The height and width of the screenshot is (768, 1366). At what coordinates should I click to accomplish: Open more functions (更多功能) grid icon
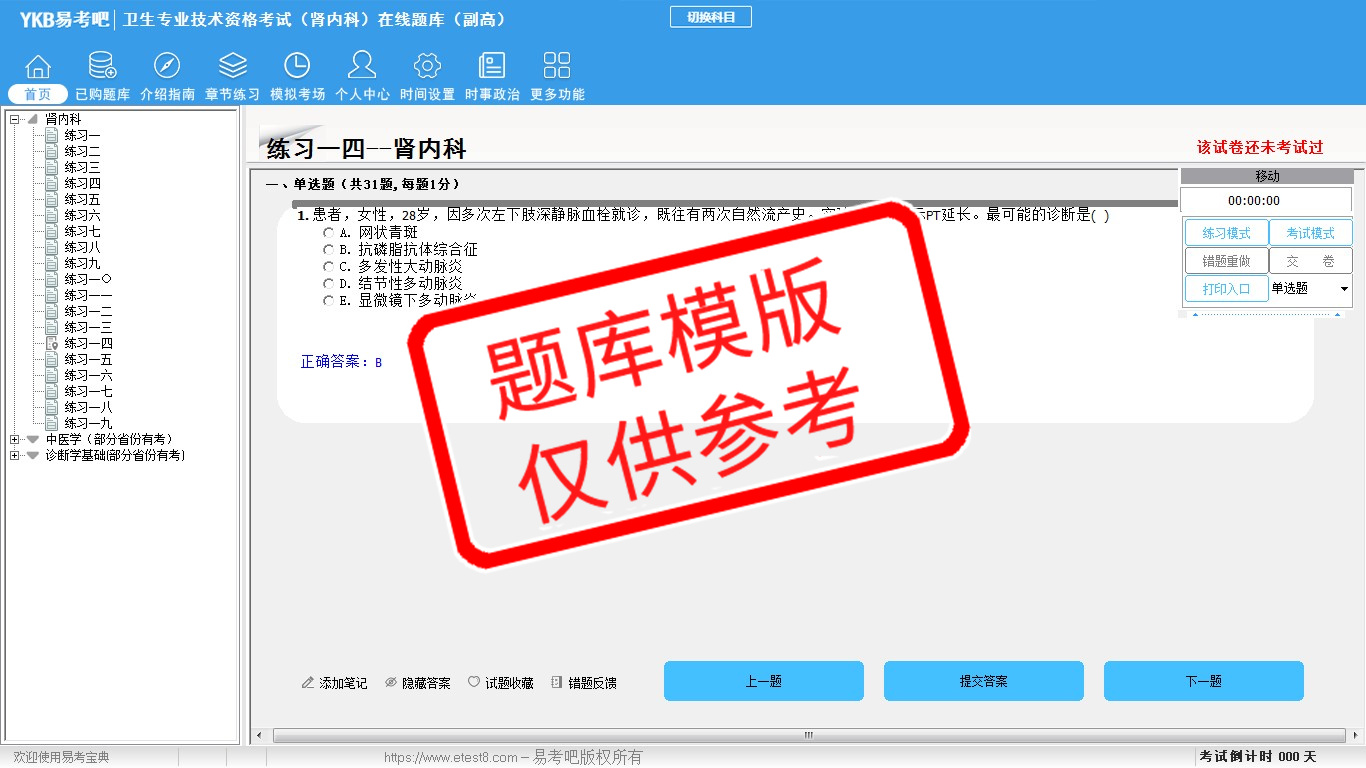click(x=557, y=67)
